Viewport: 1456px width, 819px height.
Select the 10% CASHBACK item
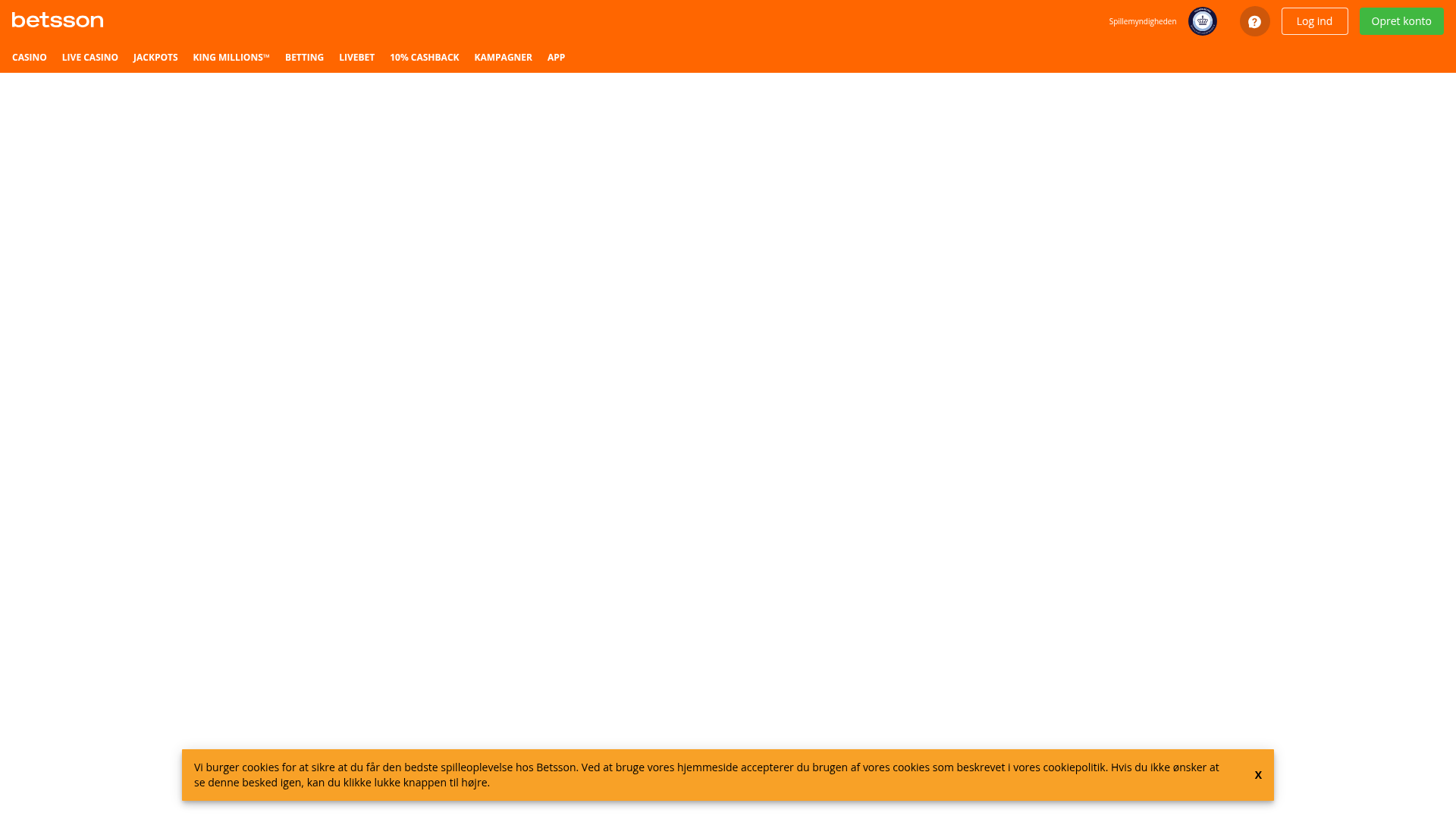(424, 58)
